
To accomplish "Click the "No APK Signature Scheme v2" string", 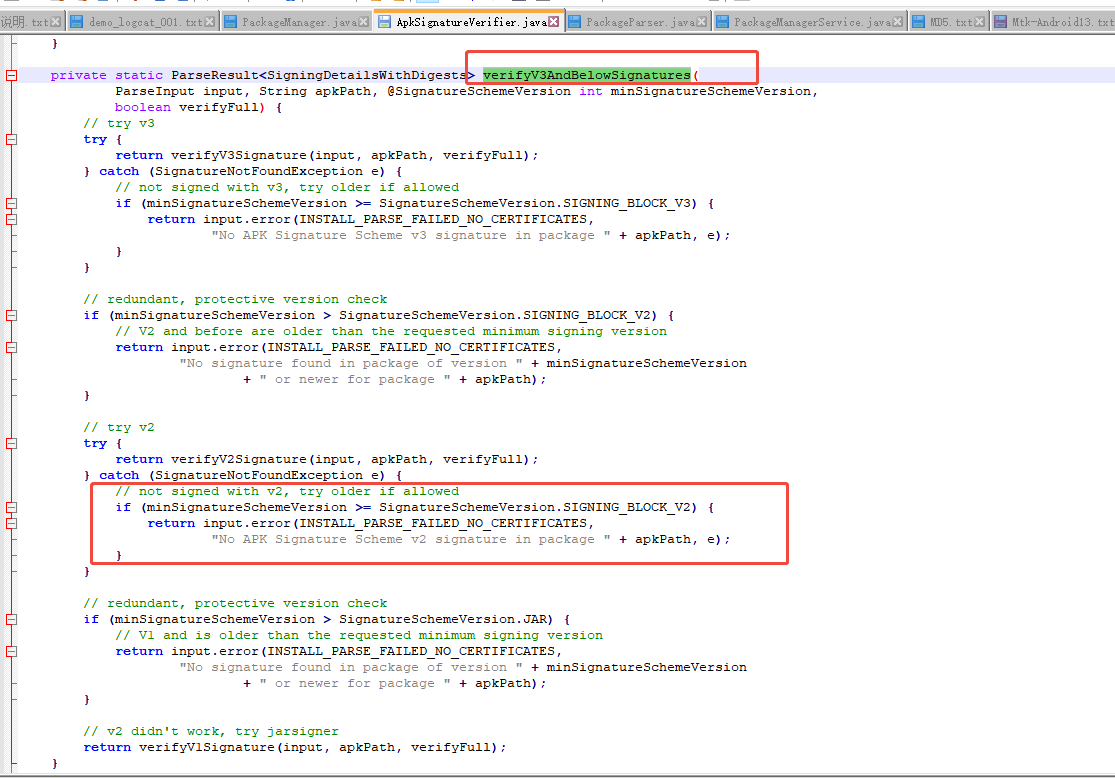I will pos(411,539).
